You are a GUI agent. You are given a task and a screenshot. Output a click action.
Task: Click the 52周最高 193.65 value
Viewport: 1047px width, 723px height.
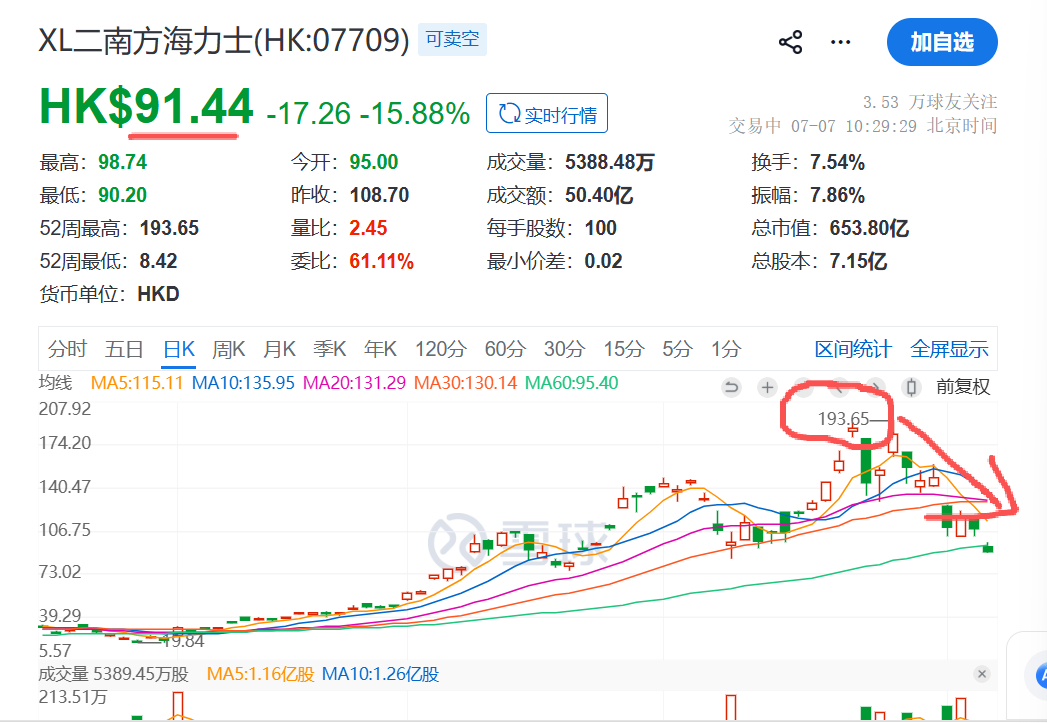pos(170,228)
